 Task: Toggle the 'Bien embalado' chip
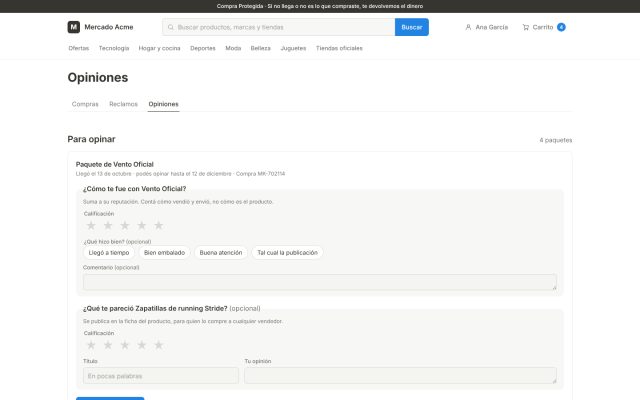click(x=164, y=253)
